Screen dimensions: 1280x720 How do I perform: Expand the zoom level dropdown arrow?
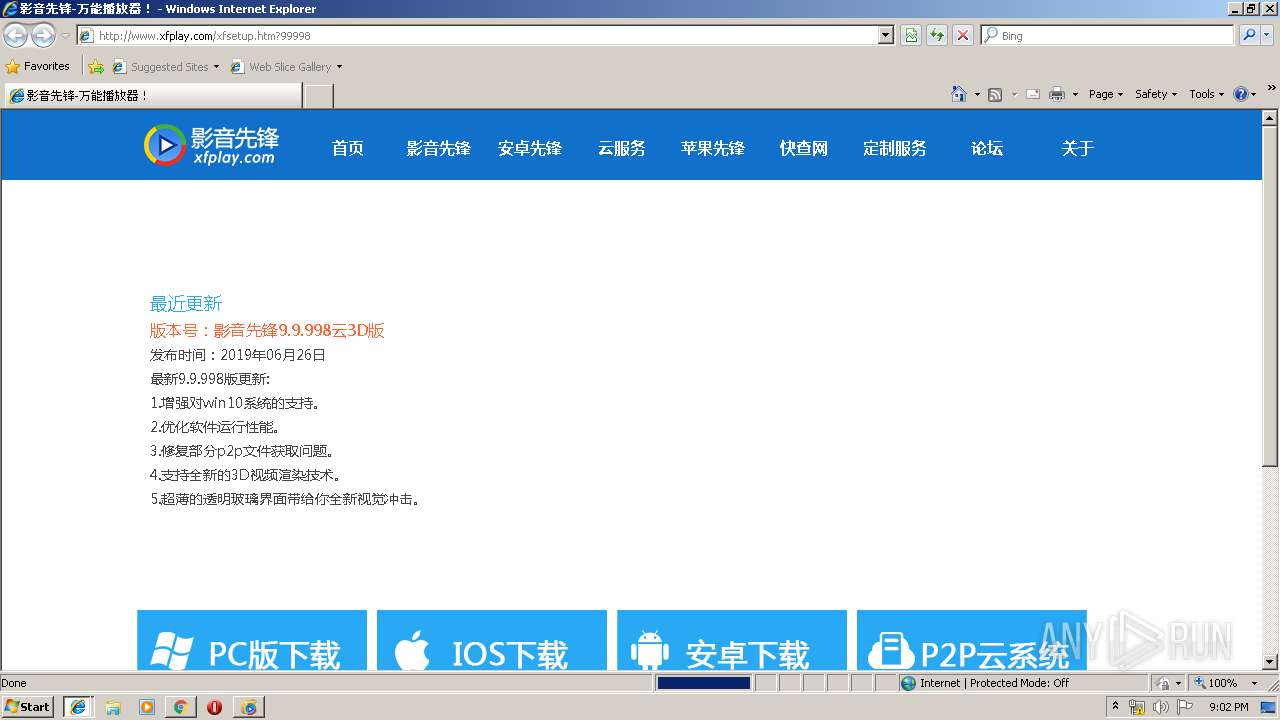pos(1255,683)
